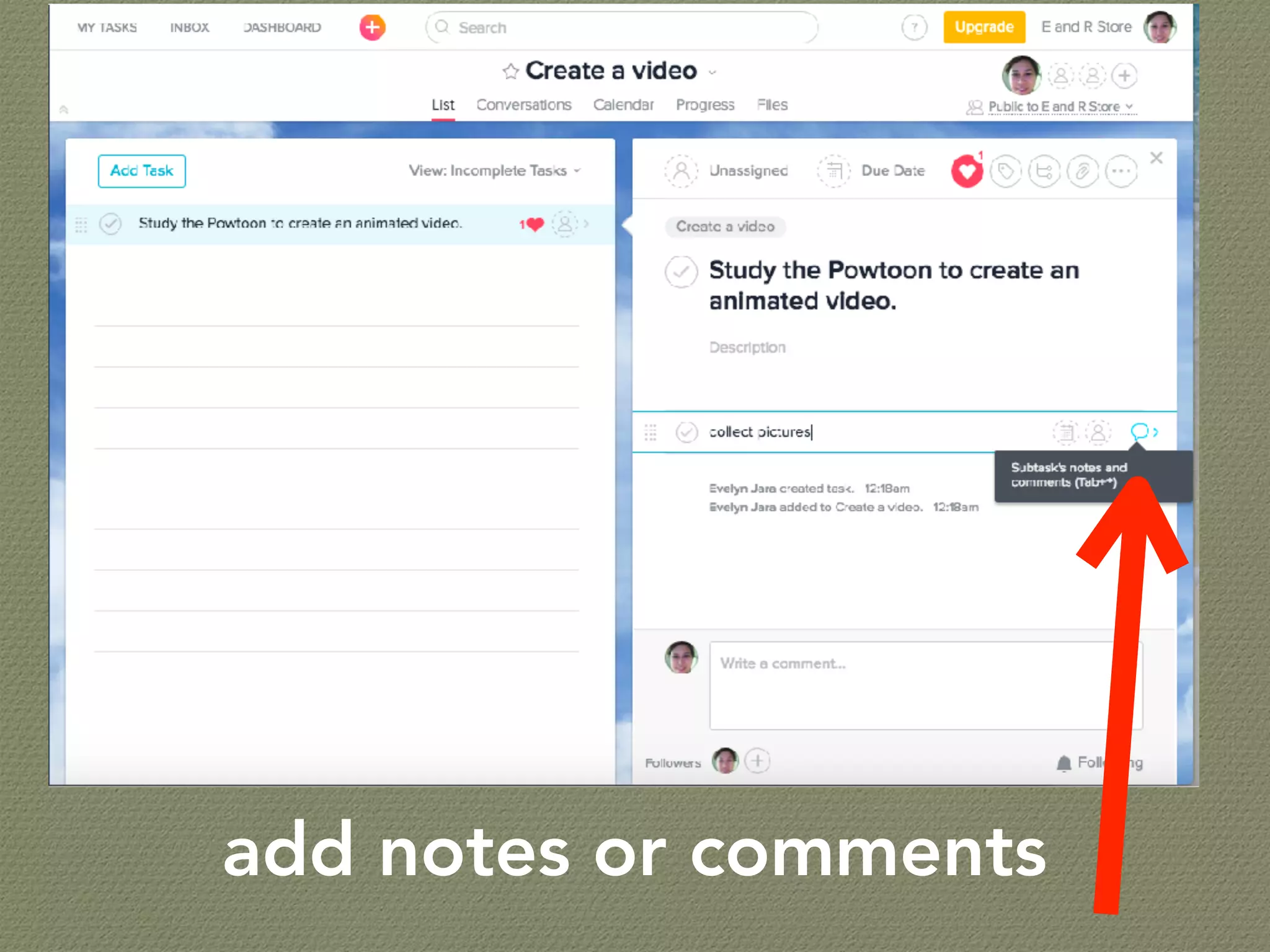Mark task complete in detail pane

(681, 271)
